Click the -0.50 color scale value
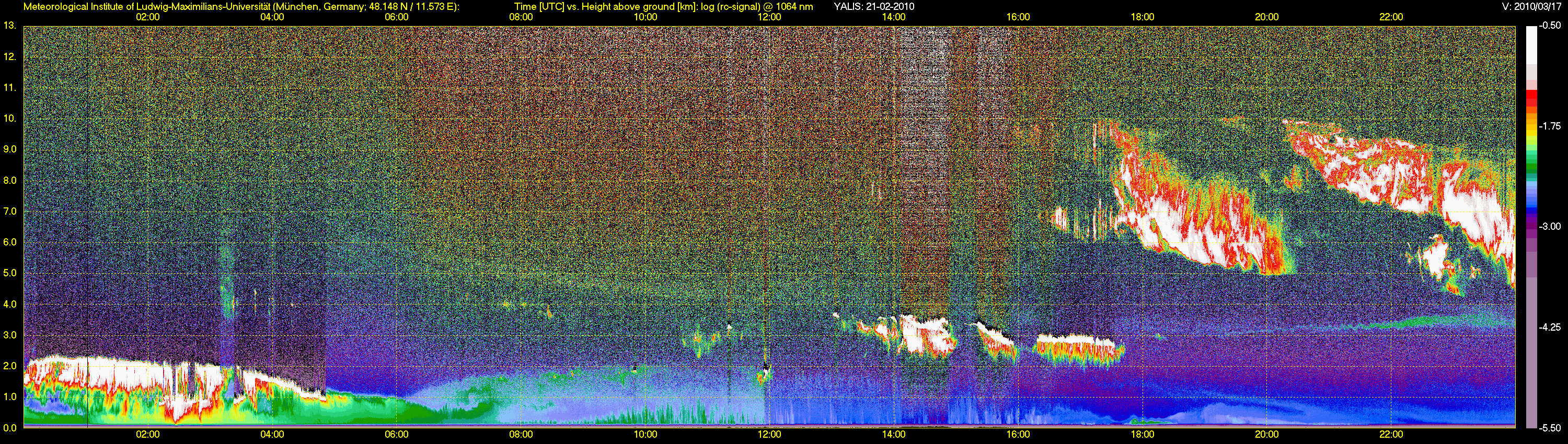The width and height of the screenshot is (1568, 444). coord(1551,26)
